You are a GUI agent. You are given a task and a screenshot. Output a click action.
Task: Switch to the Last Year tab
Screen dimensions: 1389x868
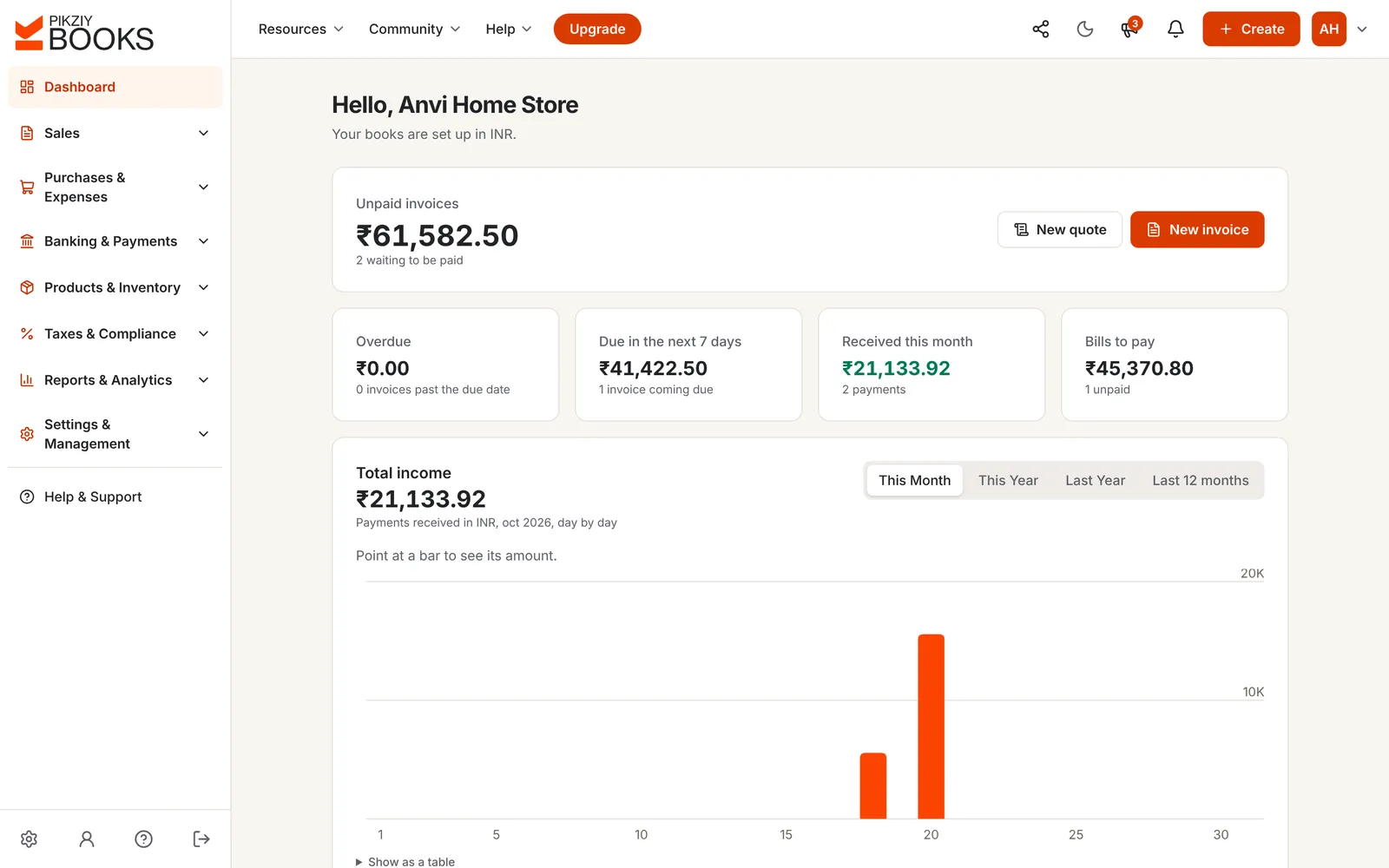[1095, 481]
